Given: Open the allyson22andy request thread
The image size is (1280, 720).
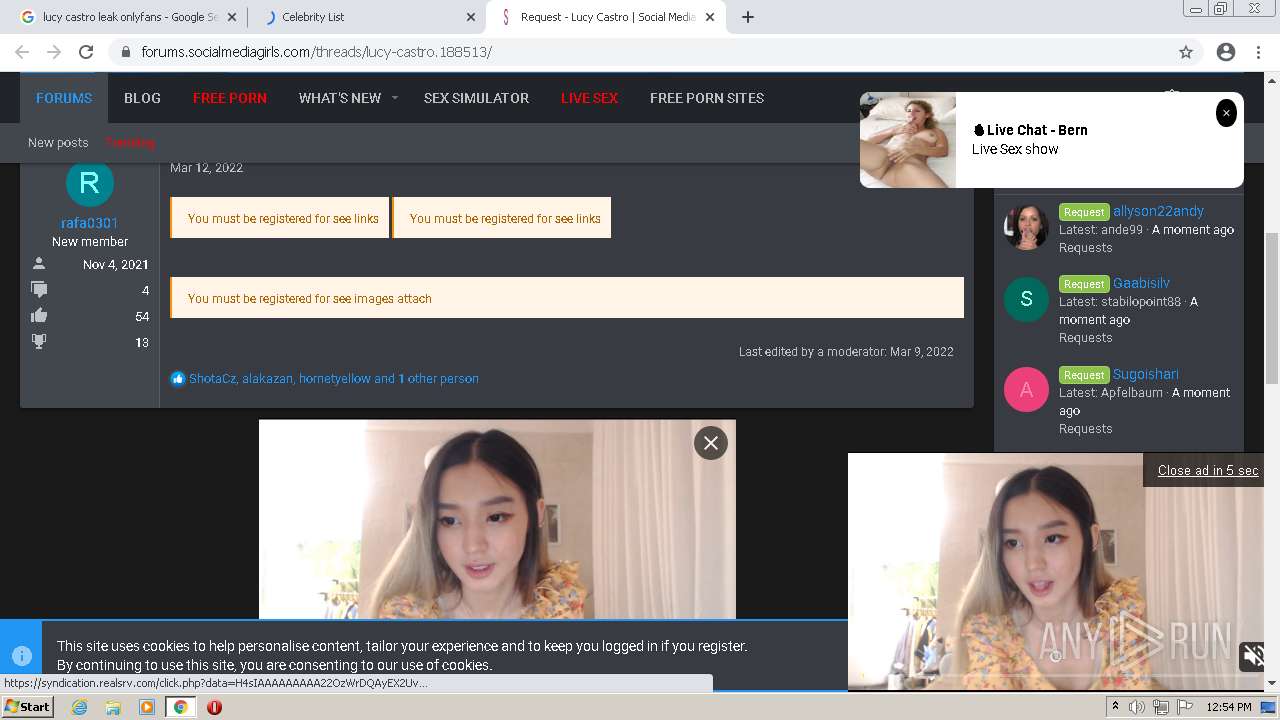Looking at the screenshot, I should [1158, 211].
